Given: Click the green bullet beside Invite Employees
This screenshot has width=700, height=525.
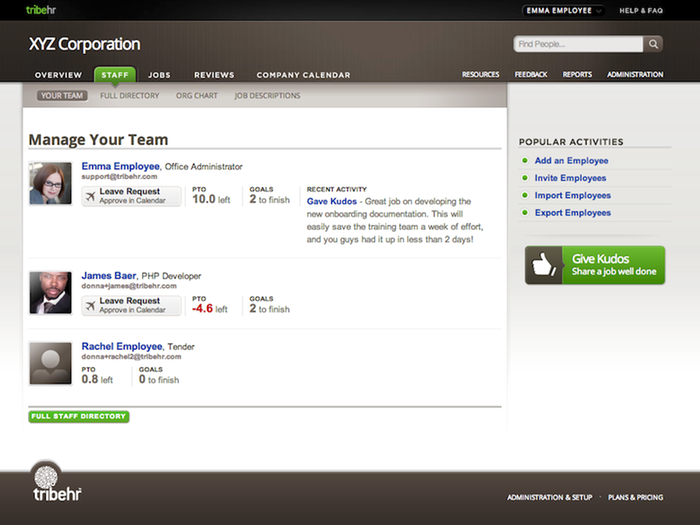Looking at the screenshot, I should 525,178.
